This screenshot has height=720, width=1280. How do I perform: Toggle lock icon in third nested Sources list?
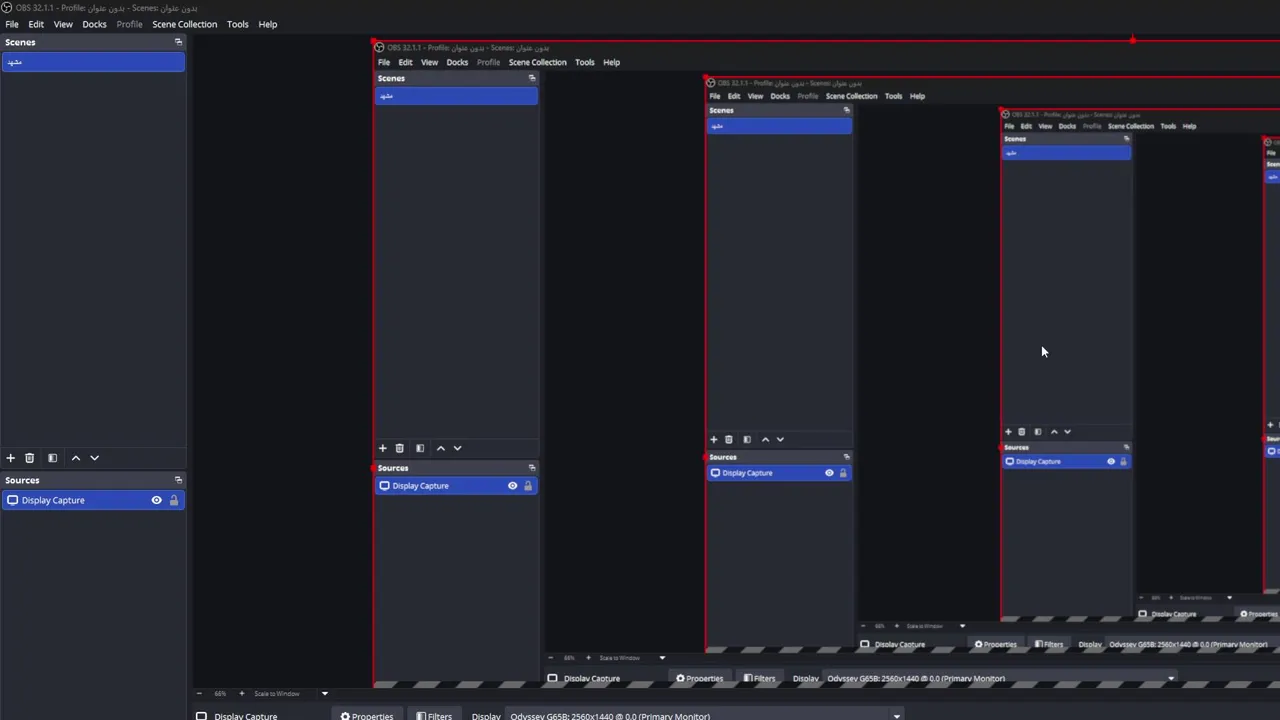point(1123,461)
